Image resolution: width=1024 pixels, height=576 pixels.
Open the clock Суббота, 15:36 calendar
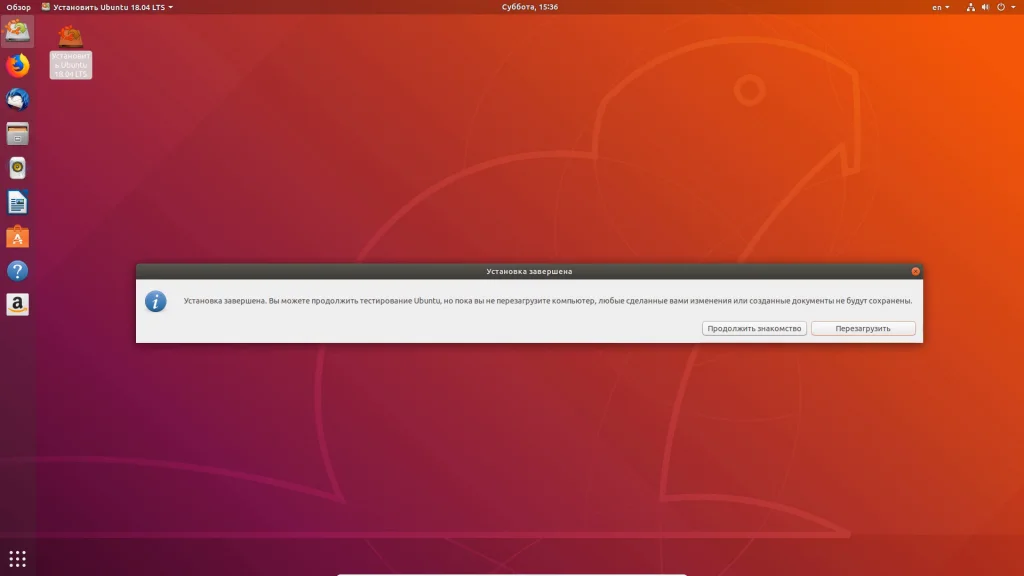pos(530,7)
